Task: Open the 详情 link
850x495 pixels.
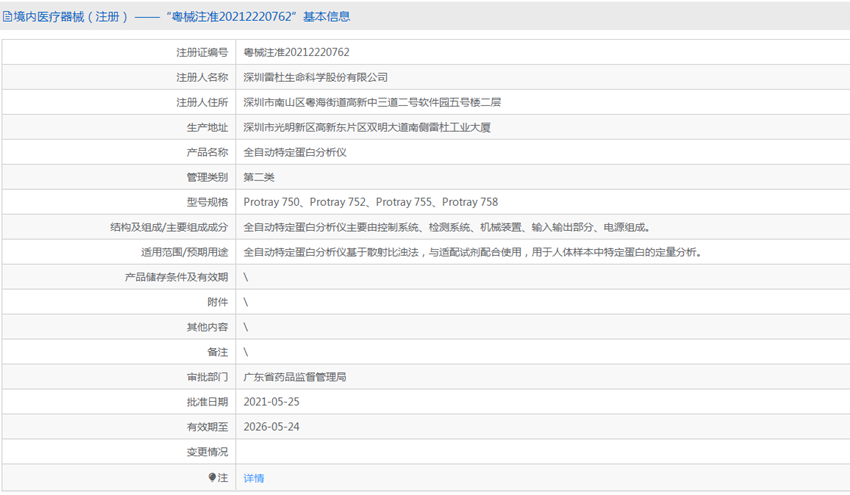Action: point(254,478)
